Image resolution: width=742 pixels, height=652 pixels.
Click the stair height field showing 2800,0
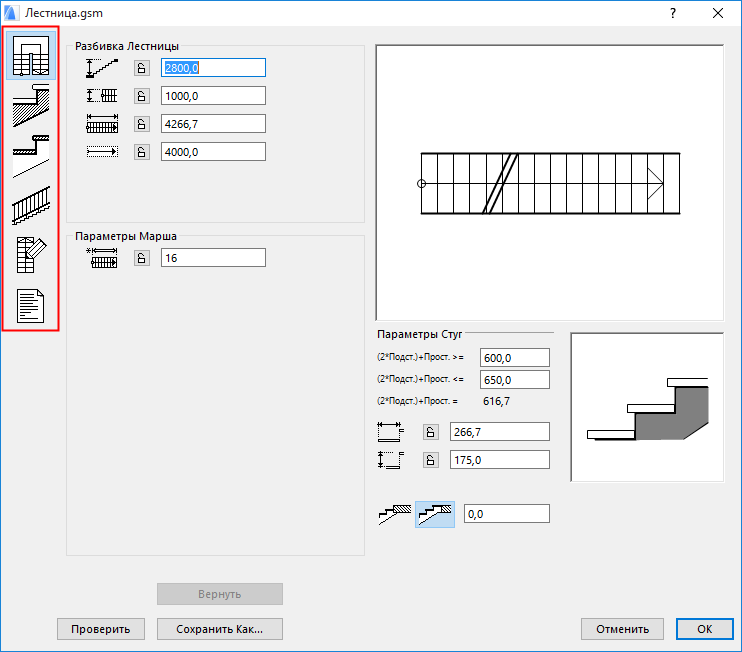[213, 68]
